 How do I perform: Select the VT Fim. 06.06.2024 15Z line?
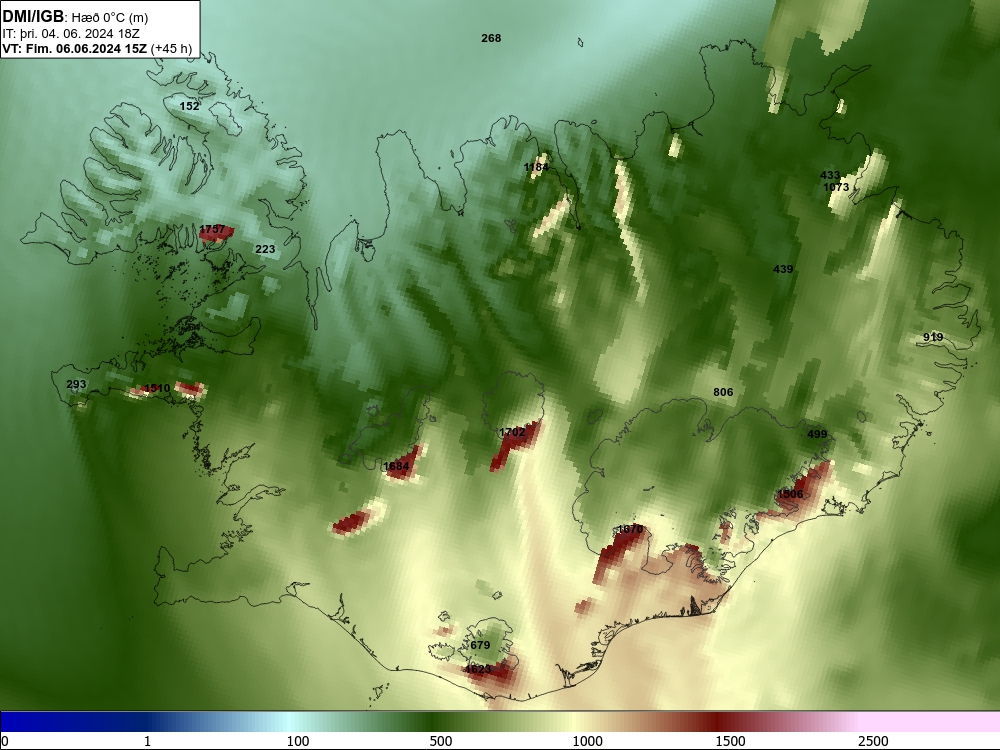coord(97,49)
